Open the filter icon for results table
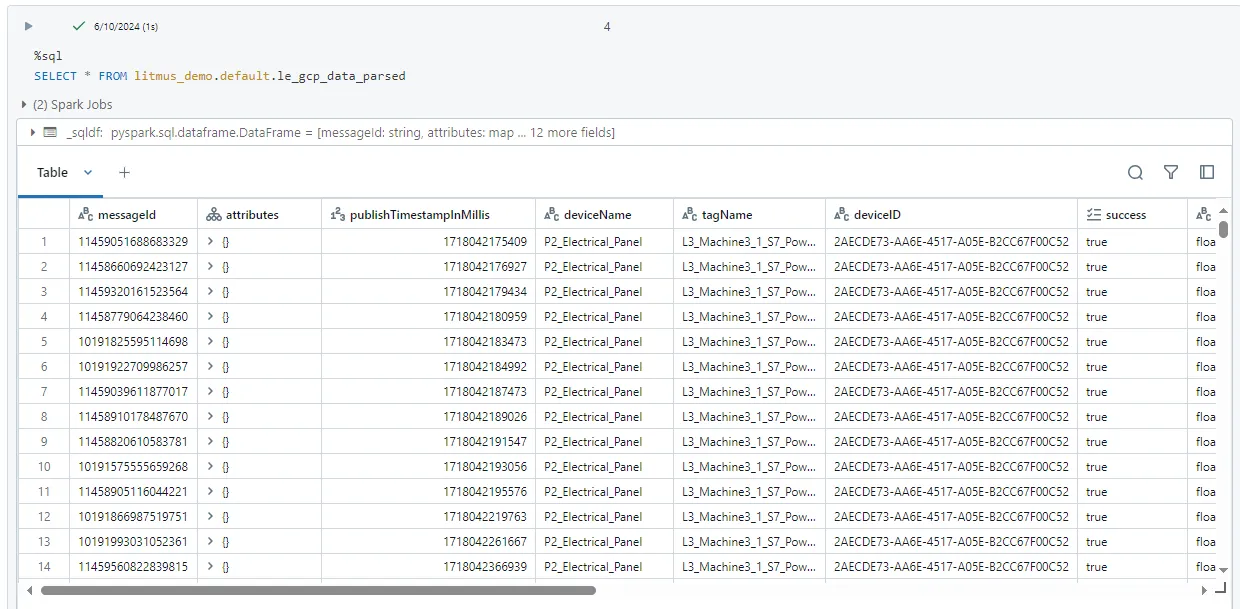The image size is (1240, 609). (x=1171, y=172)
